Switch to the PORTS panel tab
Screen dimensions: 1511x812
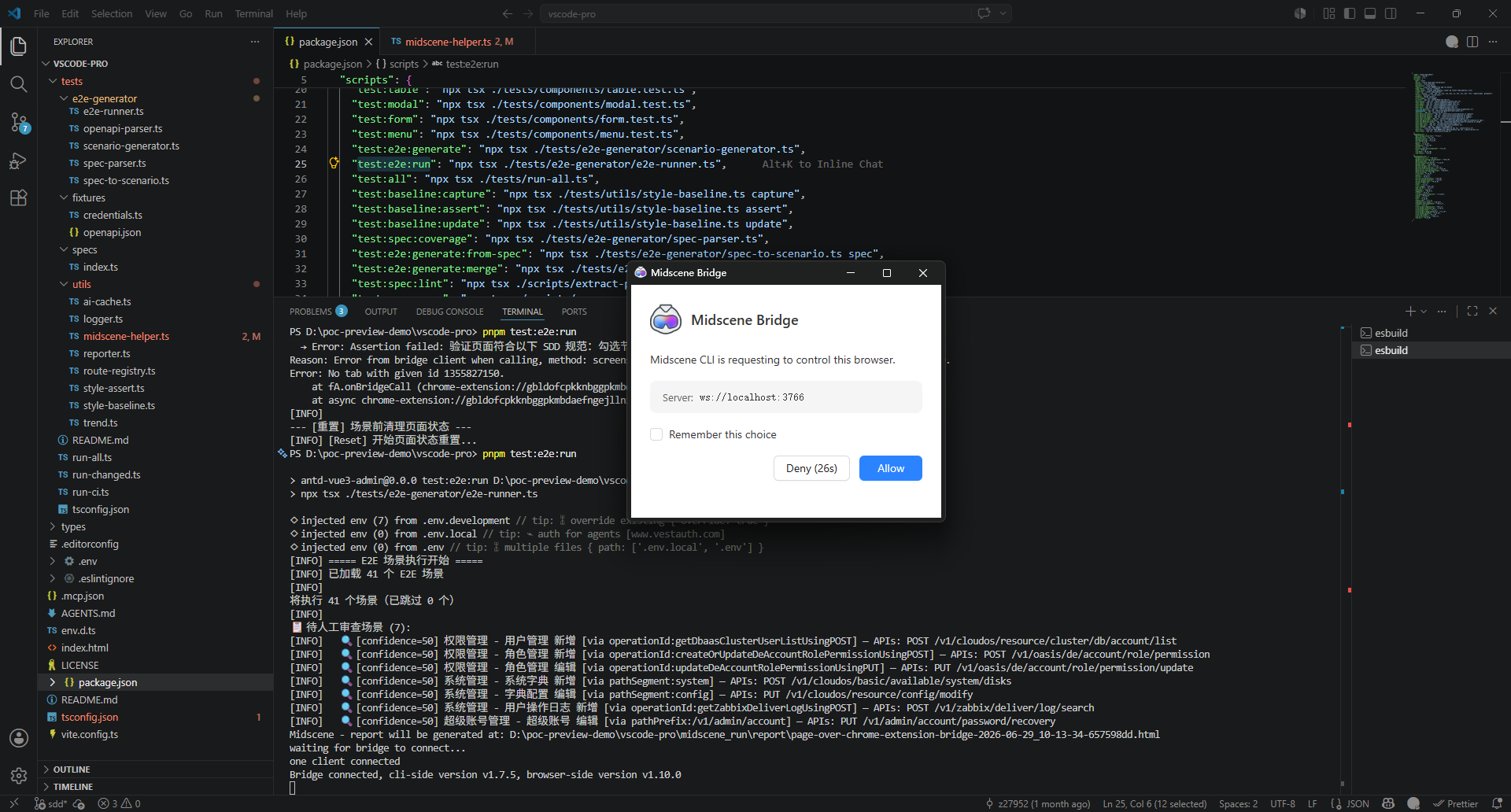coord(574,312)
